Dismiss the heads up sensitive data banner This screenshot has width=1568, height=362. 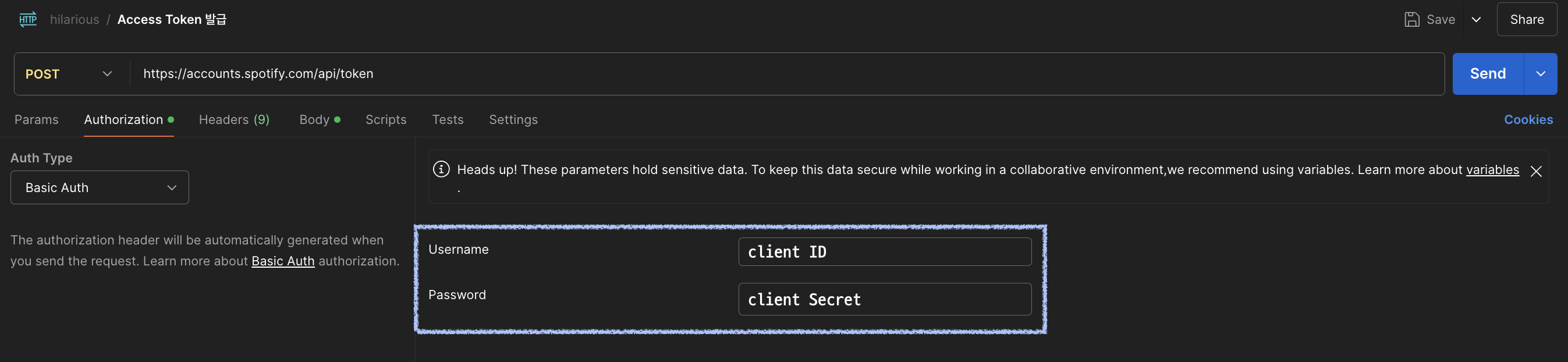click(1536, 172)
